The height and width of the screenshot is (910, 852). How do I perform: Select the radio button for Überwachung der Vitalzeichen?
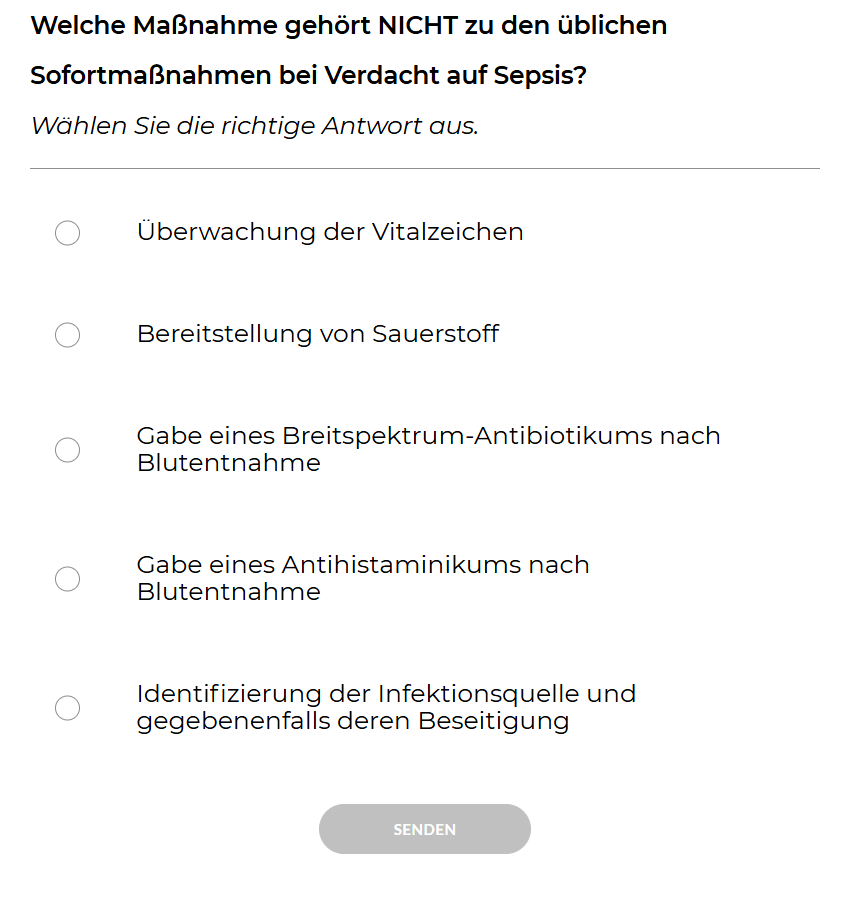(x=67, y=233)
